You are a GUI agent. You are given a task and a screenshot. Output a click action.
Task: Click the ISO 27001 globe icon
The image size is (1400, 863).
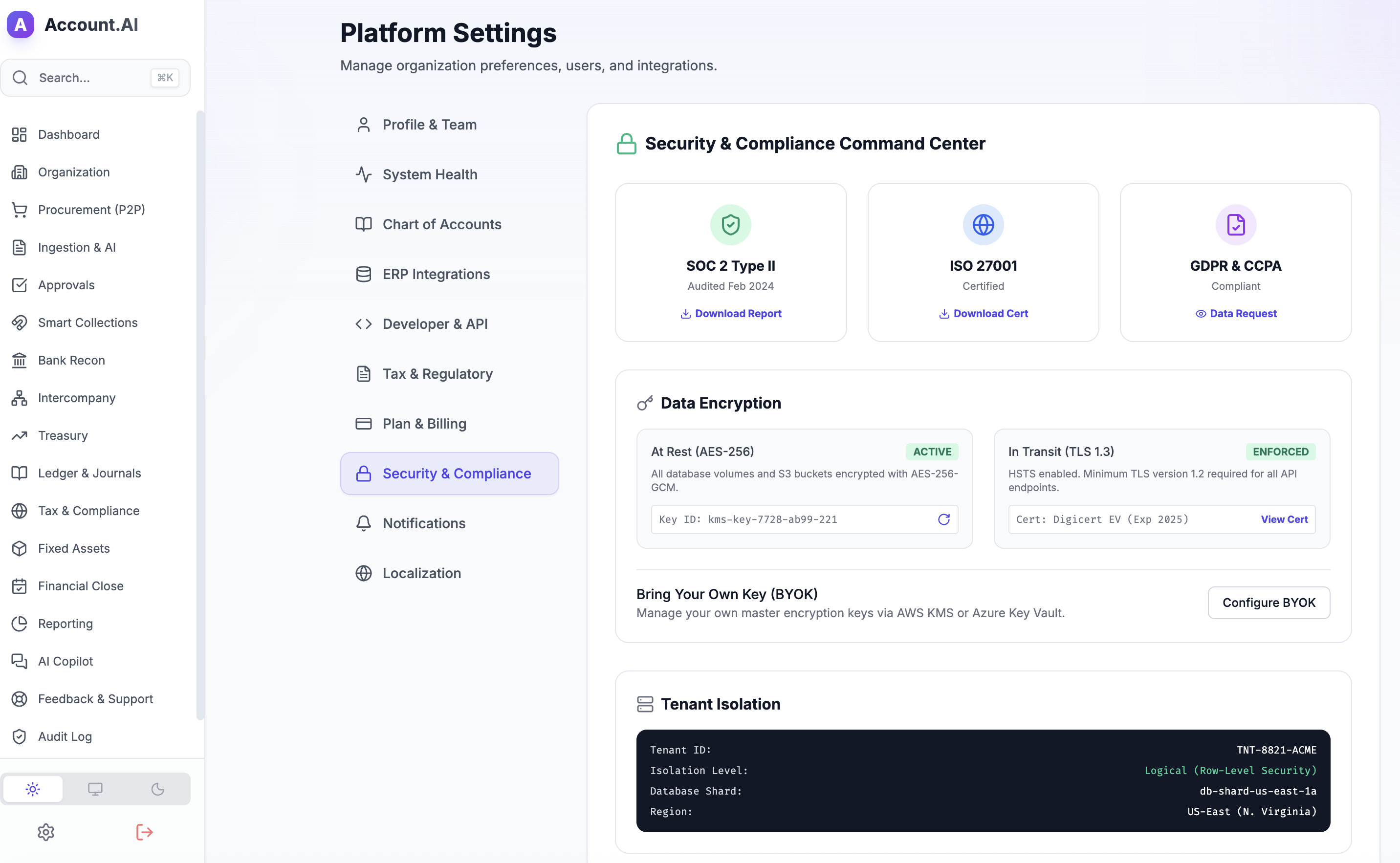click(x=983, y=225)
